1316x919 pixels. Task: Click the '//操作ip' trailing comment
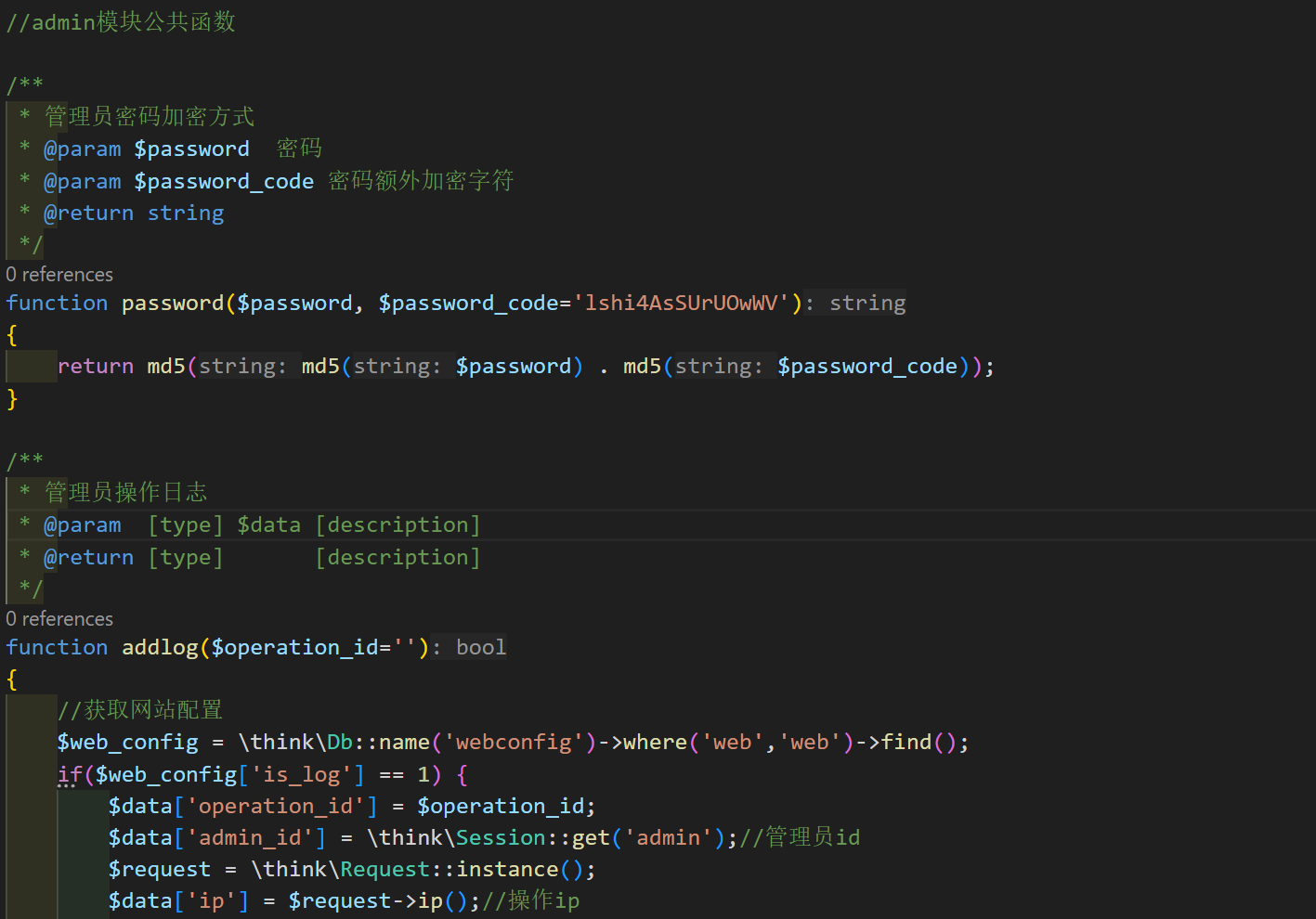(530, 900)
